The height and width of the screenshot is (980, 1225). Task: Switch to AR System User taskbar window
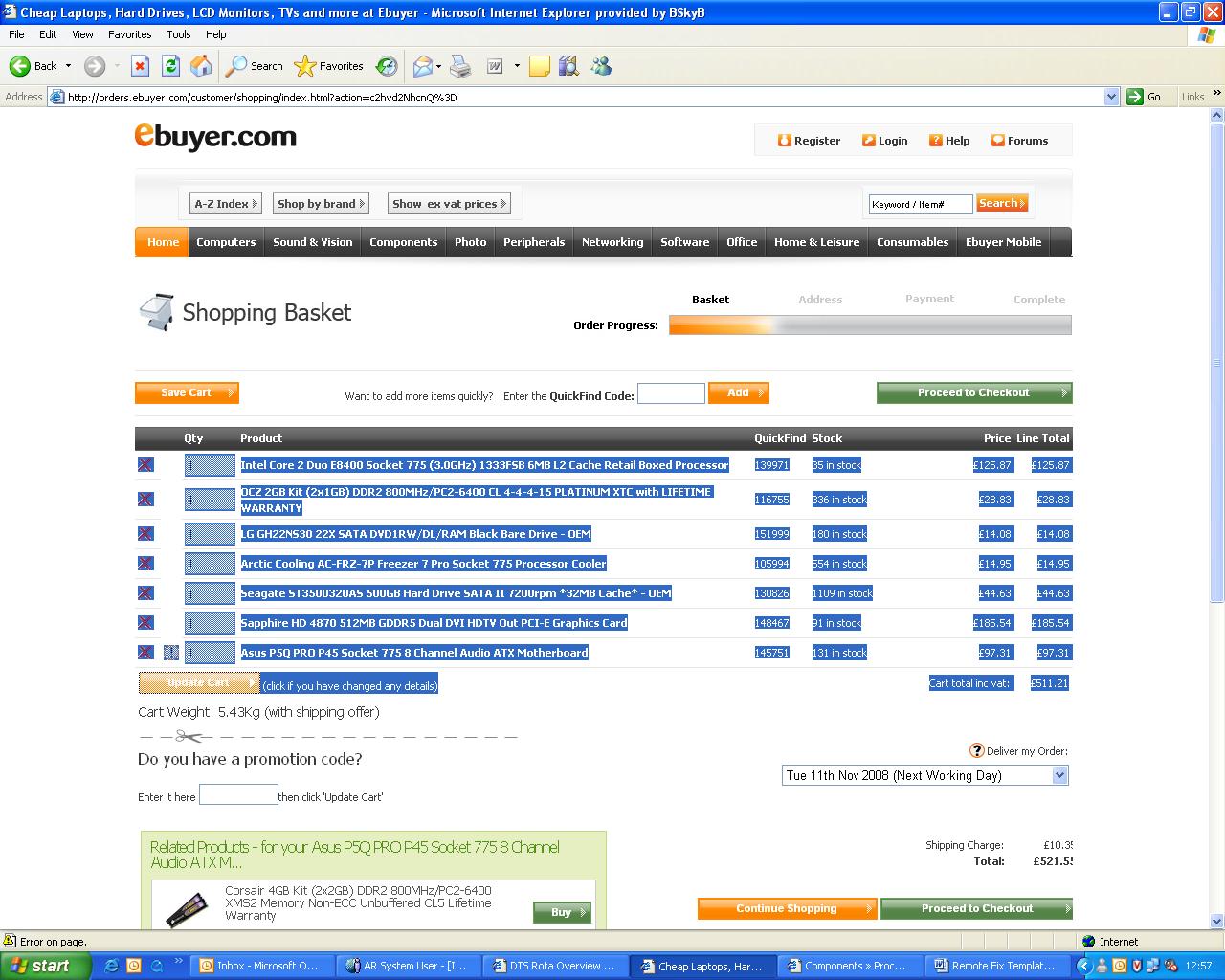[x=409, y=966]
